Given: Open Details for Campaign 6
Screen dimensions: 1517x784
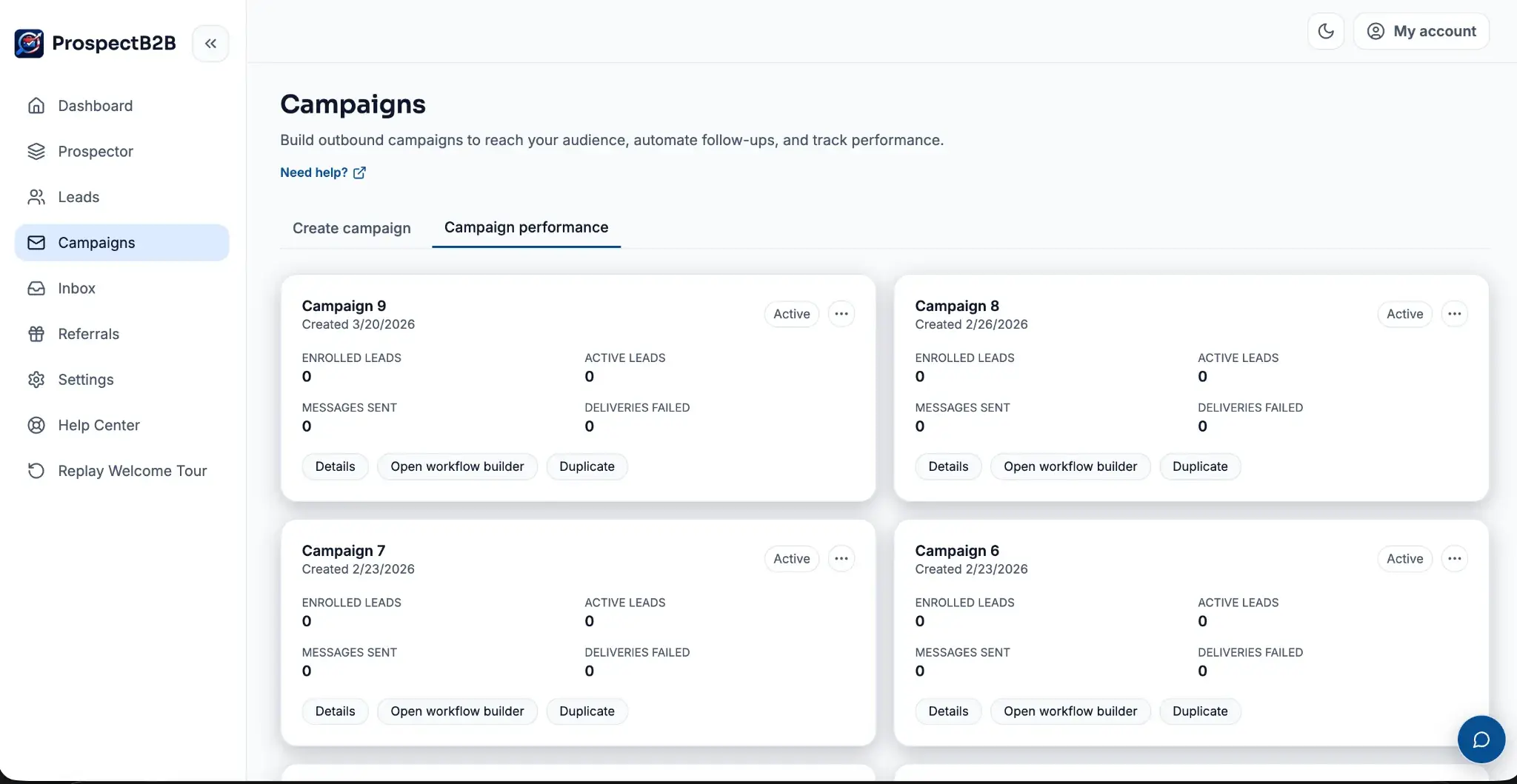Looking at the screenshot, I should (x=948, y=711).
